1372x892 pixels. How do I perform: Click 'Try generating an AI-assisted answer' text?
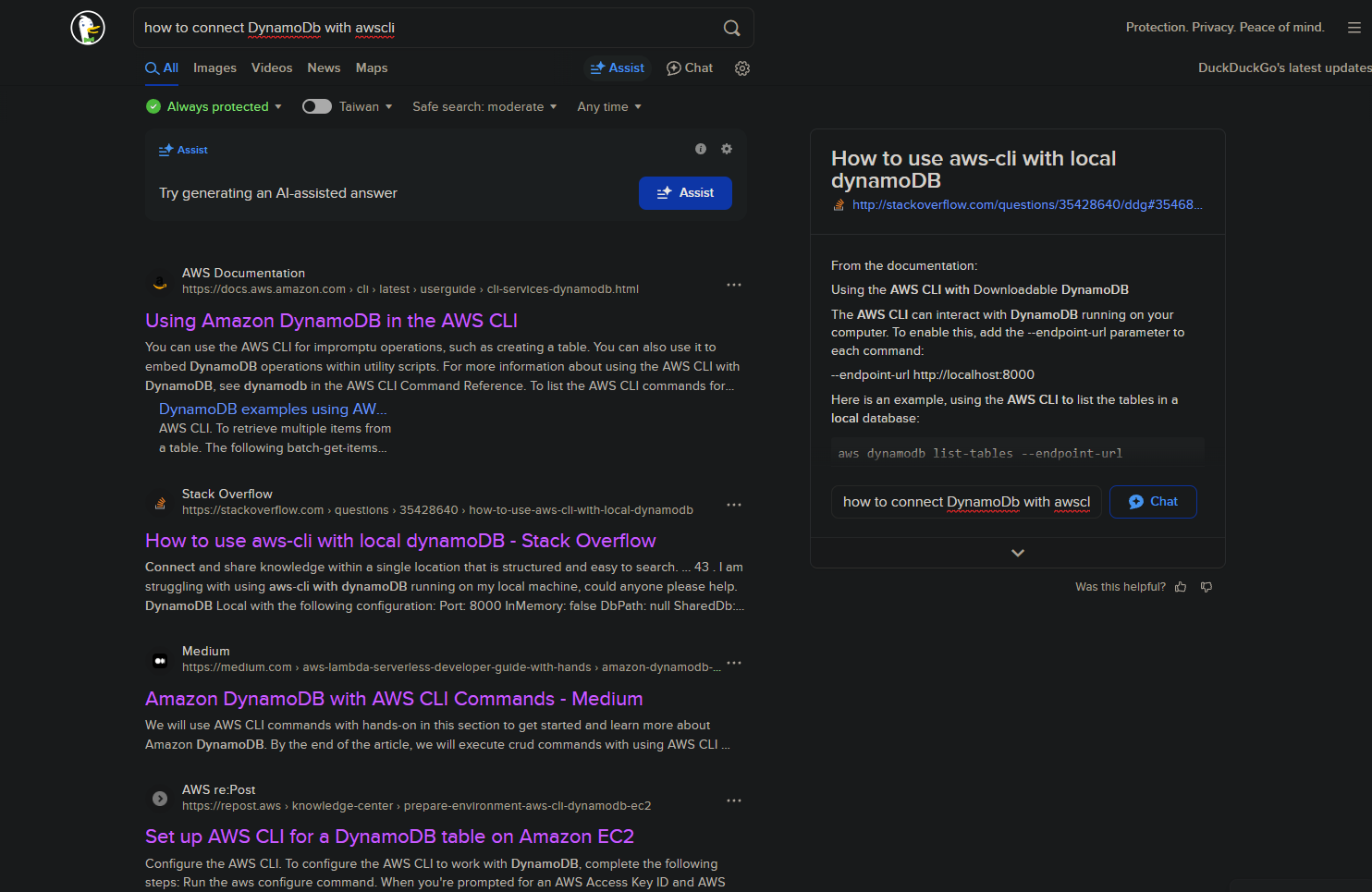coord(278,193)
